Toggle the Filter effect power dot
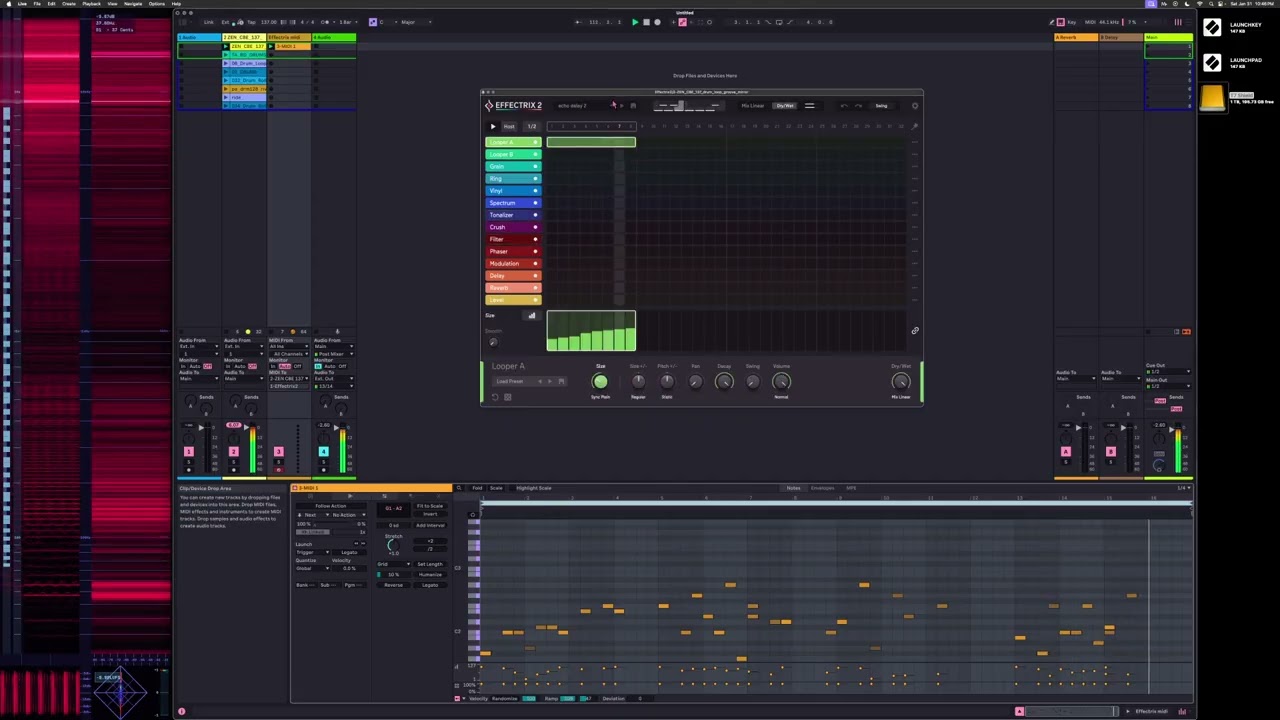 (x=535, y=239)
